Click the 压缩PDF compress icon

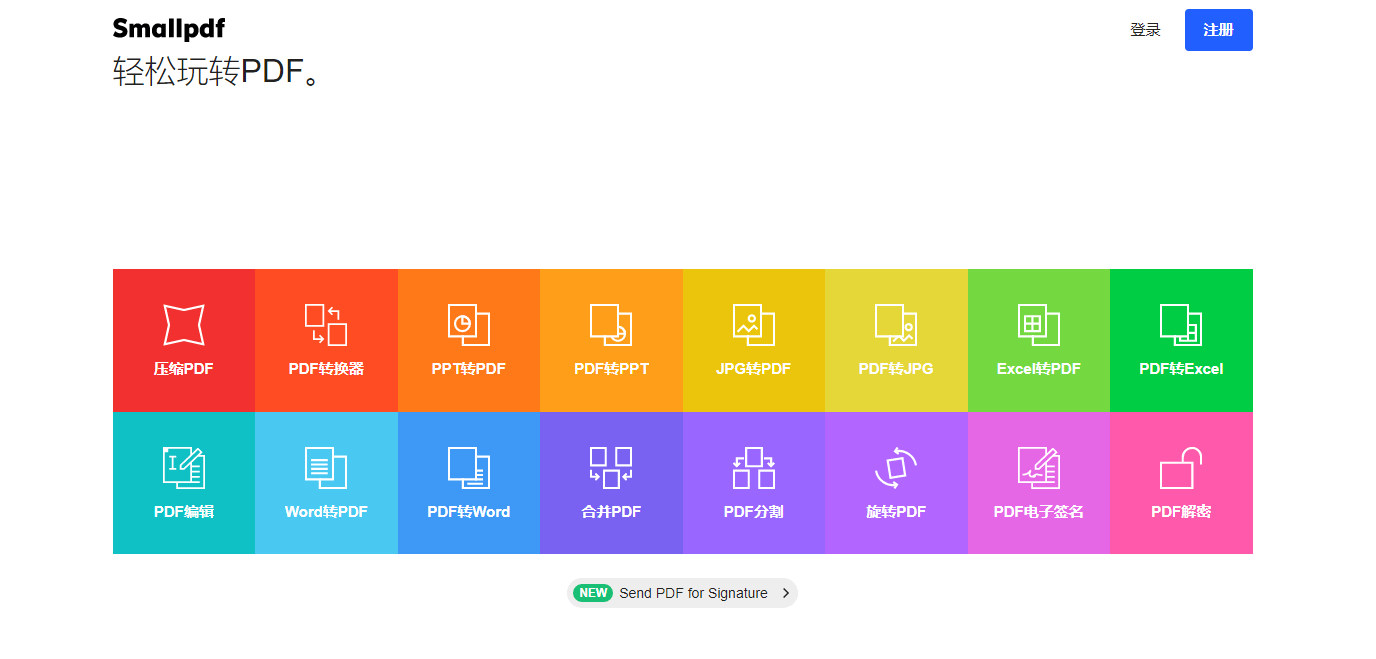click(x=183, y=325)
